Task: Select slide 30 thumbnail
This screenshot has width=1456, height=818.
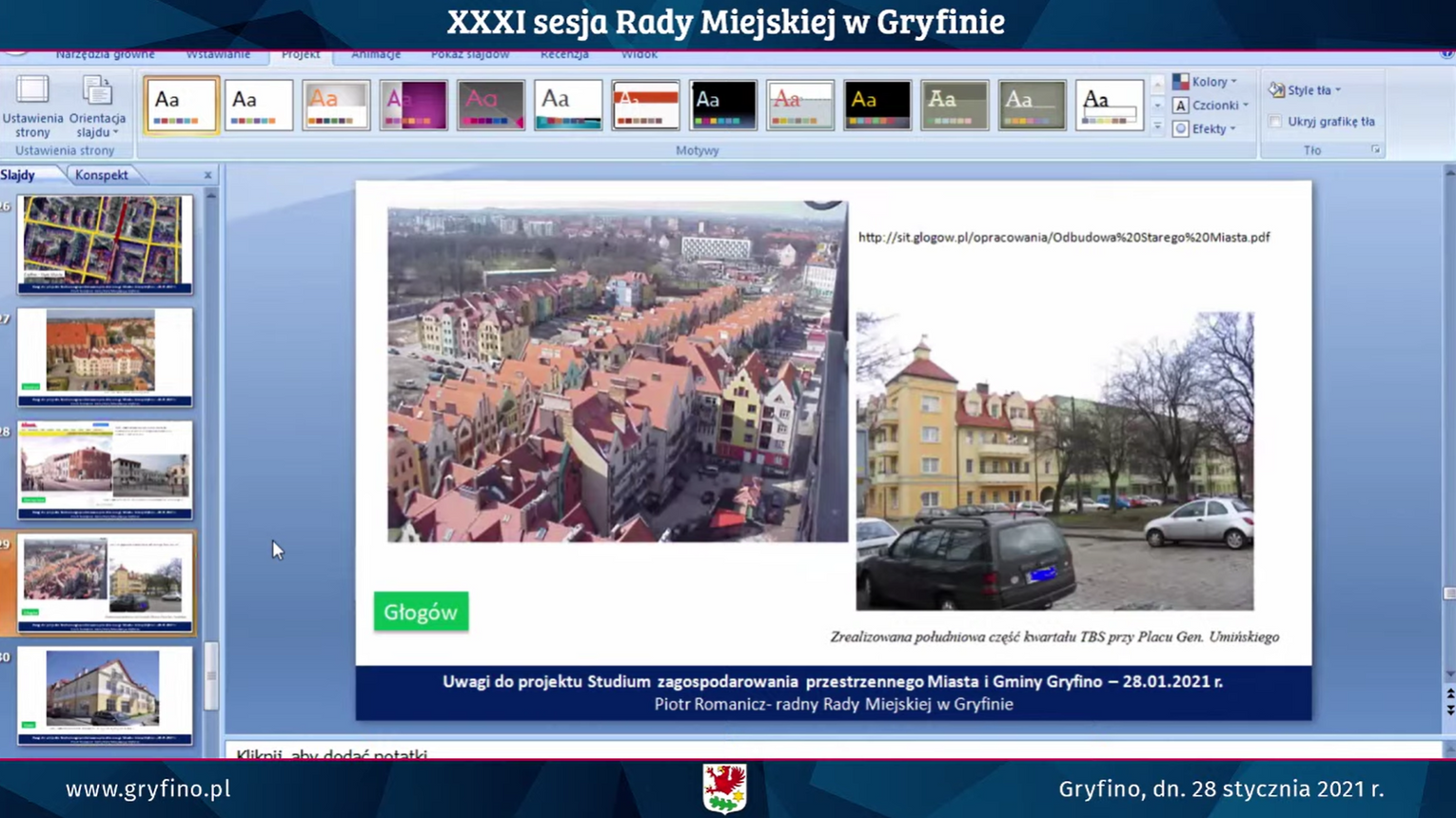Action: click(x=105, y=694)
